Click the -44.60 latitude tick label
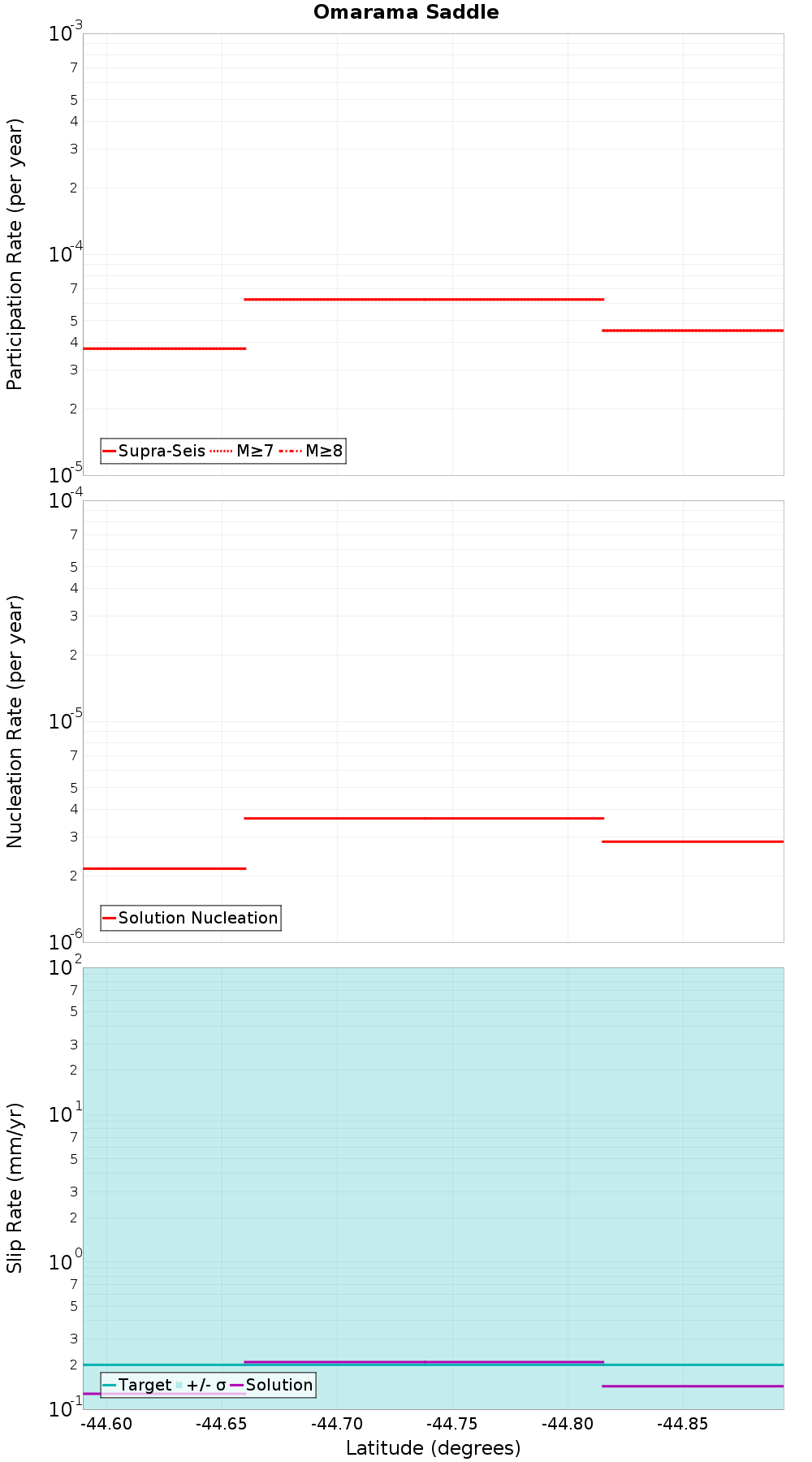Screen dimensions: 812x1462 pos(107,1424)
